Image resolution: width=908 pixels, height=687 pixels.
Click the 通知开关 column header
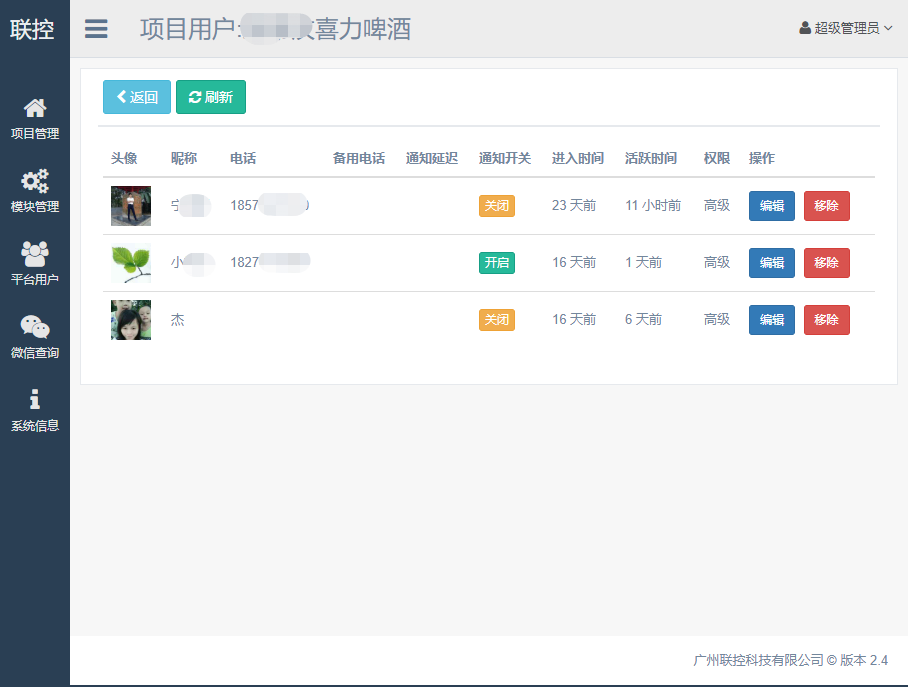[x=505, y=158]
